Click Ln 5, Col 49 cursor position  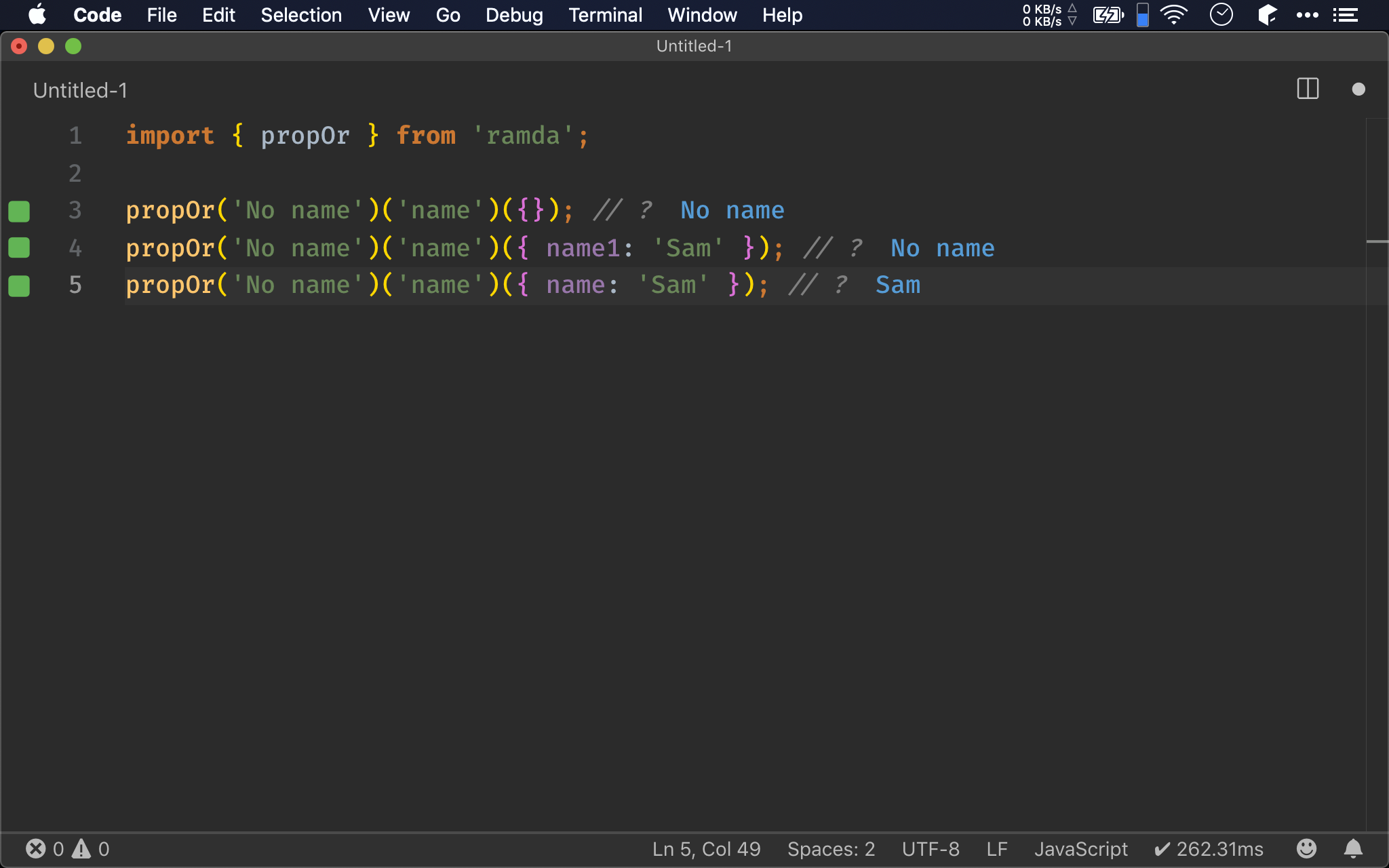706,849
